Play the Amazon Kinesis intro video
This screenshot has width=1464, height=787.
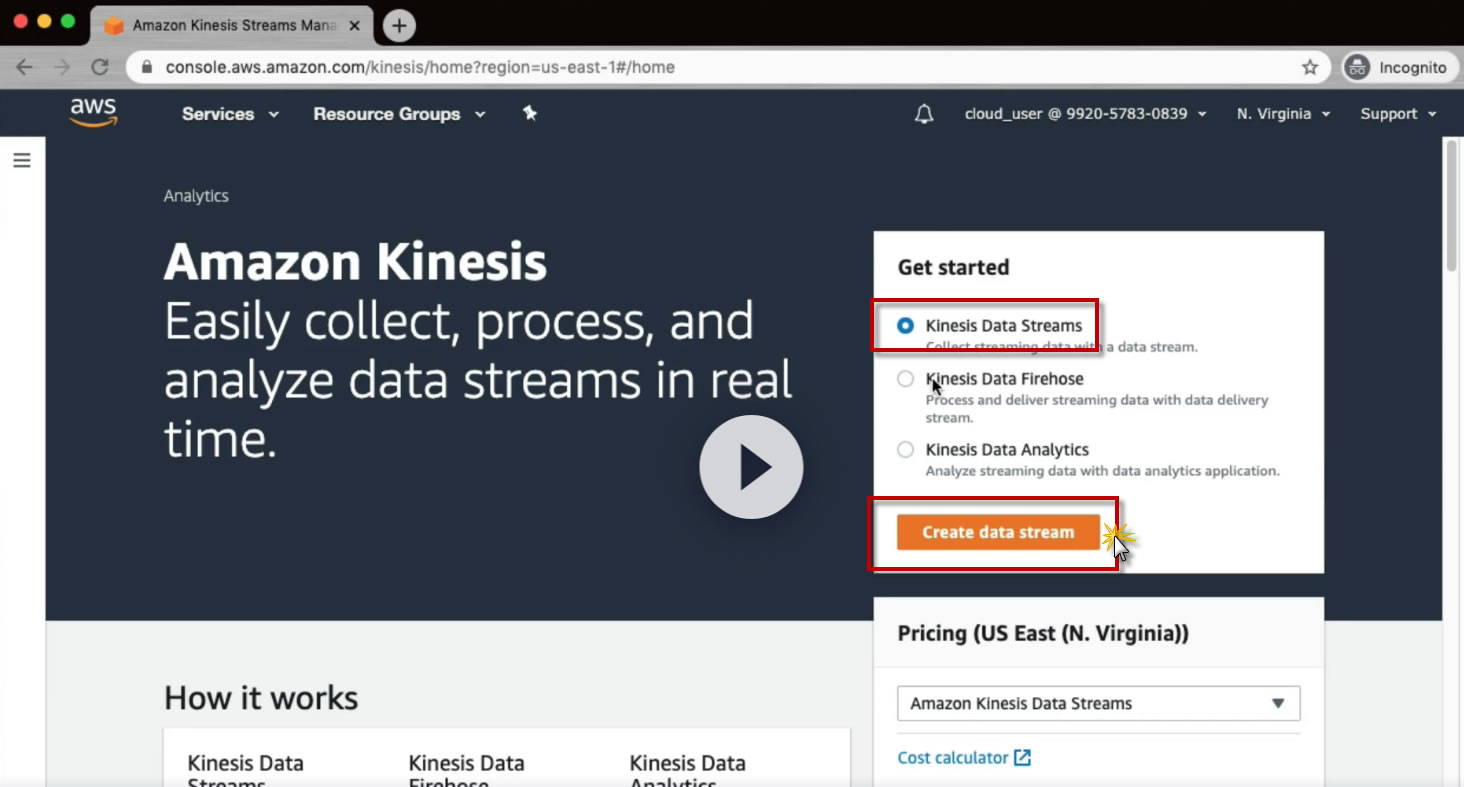751,467
